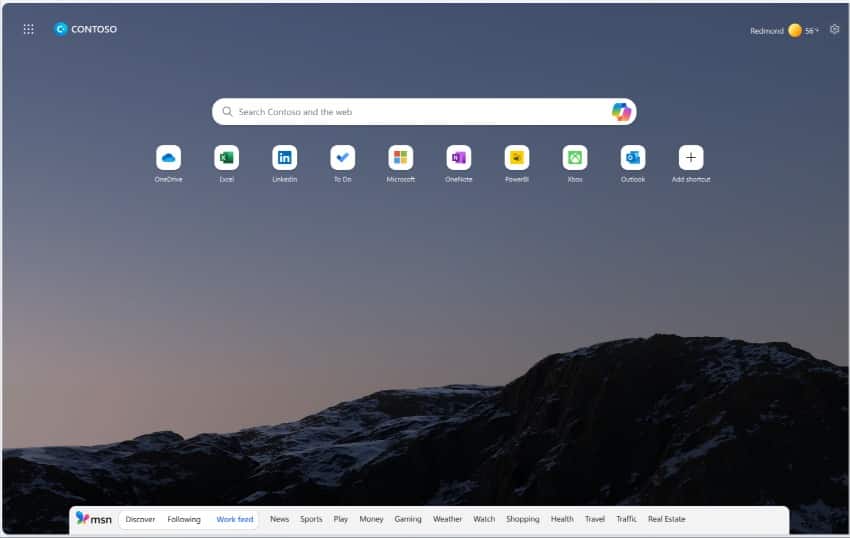Click the msn logo
The image size is (850, 538).
pos(94,519)
